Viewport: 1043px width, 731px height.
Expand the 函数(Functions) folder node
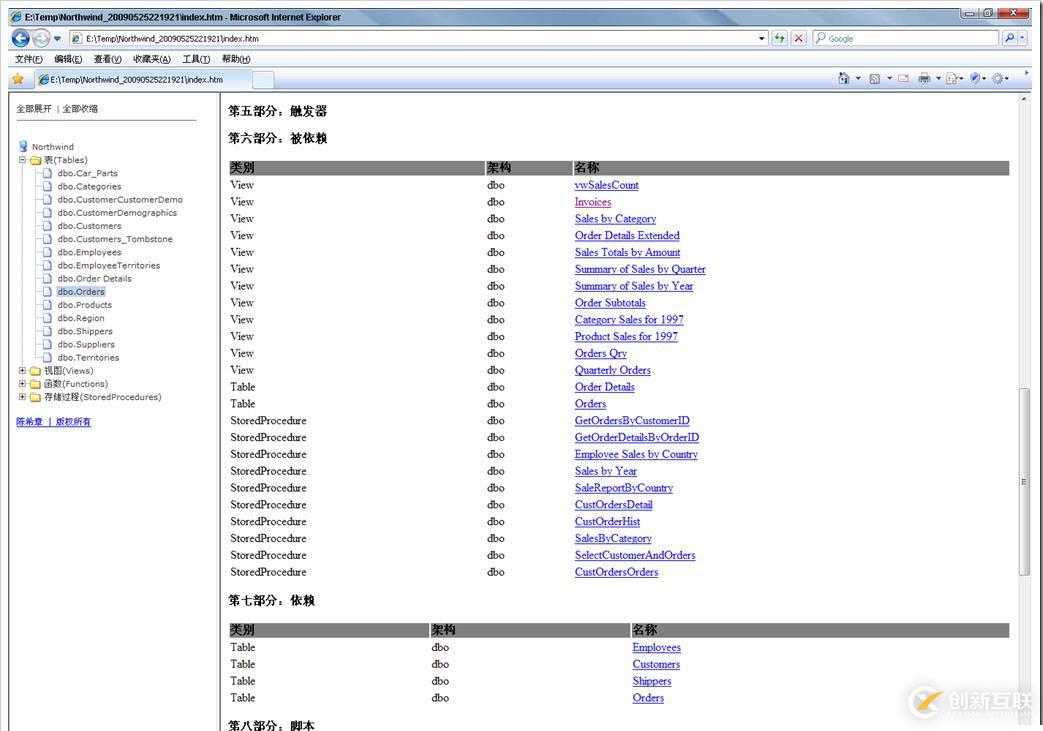tap(22, 384)
